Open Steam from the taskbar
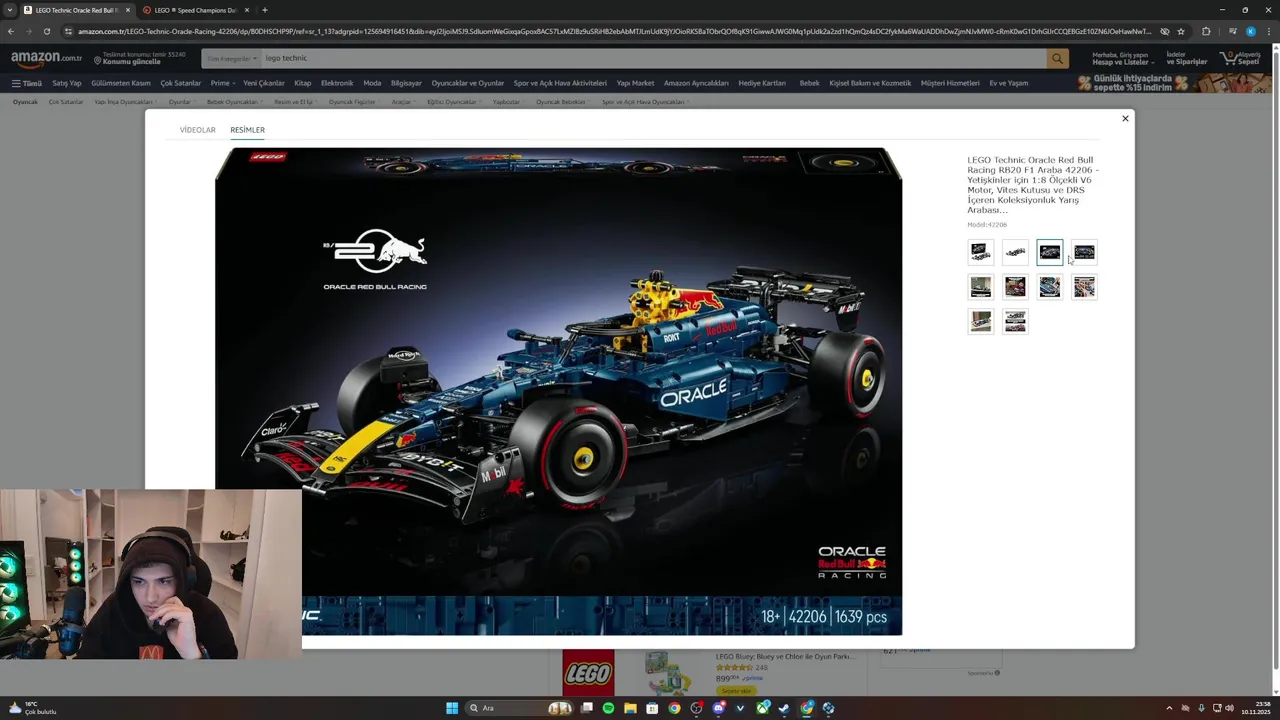The width and height of the screenshot is (1280, 720). (784, 708)
